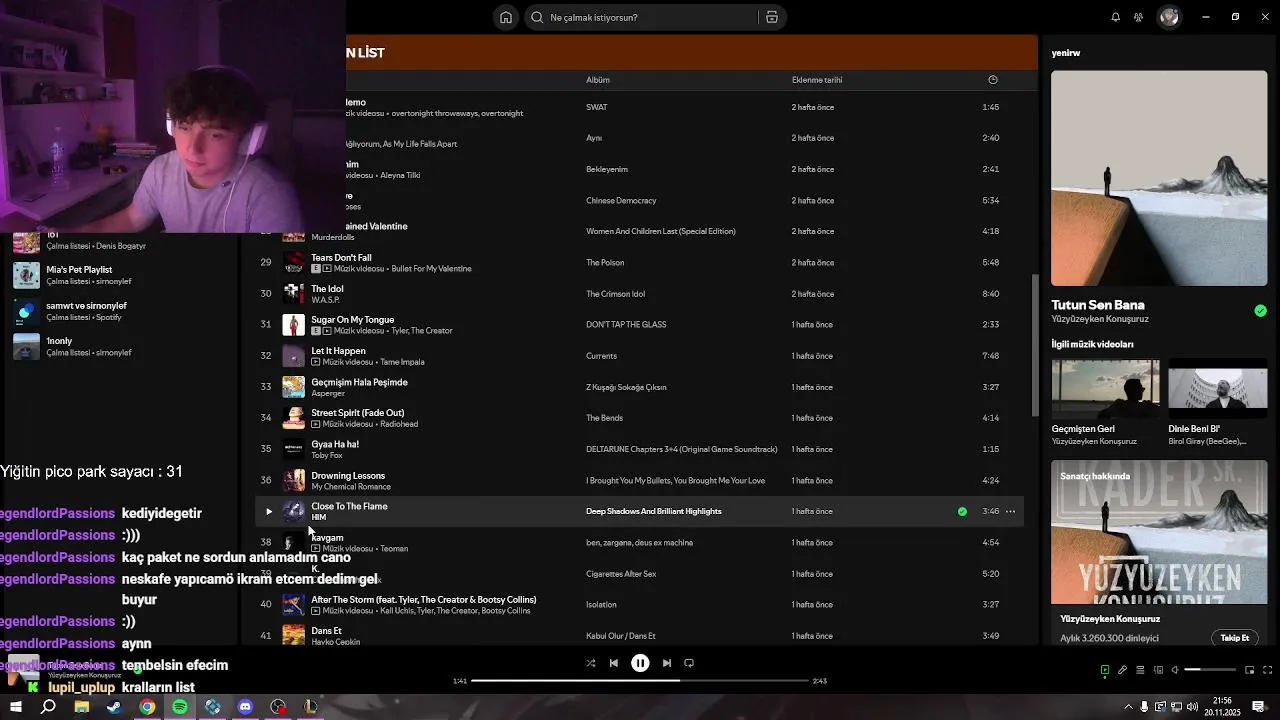Image resolution: width=1280 pixels, height=720 pixels.
Task: Open the lyrics microphone icon
Action: pyautogui.click(x=1122, y=670)
